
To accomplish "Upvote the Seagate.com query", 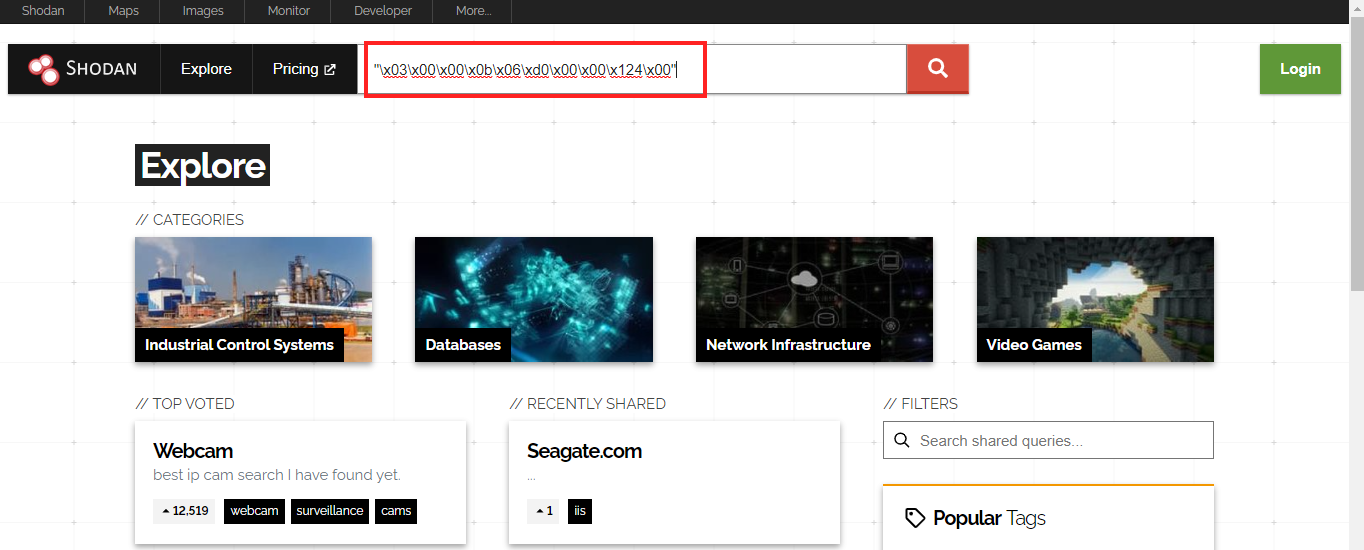I will click(543, 511).
